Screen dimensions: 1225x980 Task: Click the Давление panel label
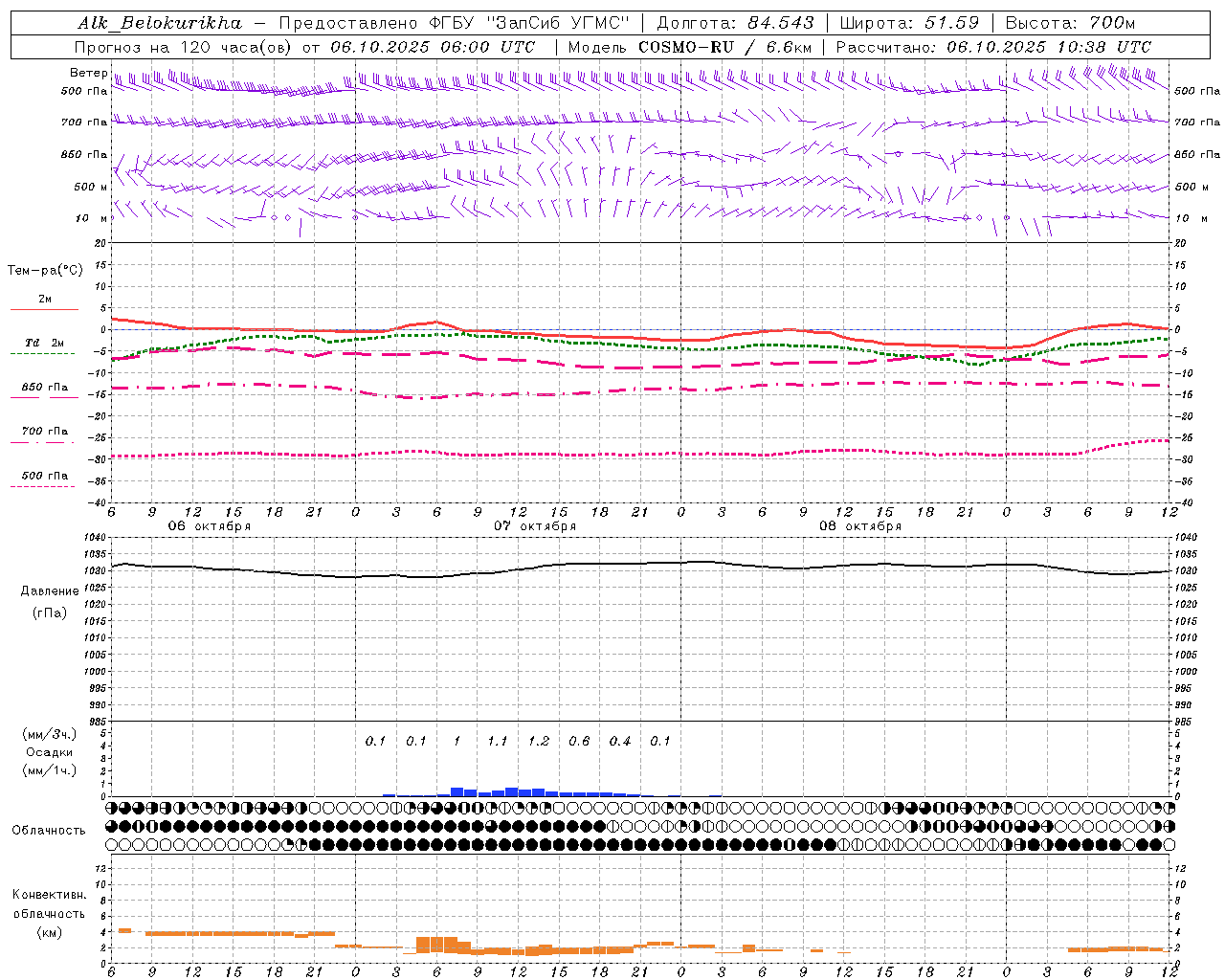tap(50, 591)
